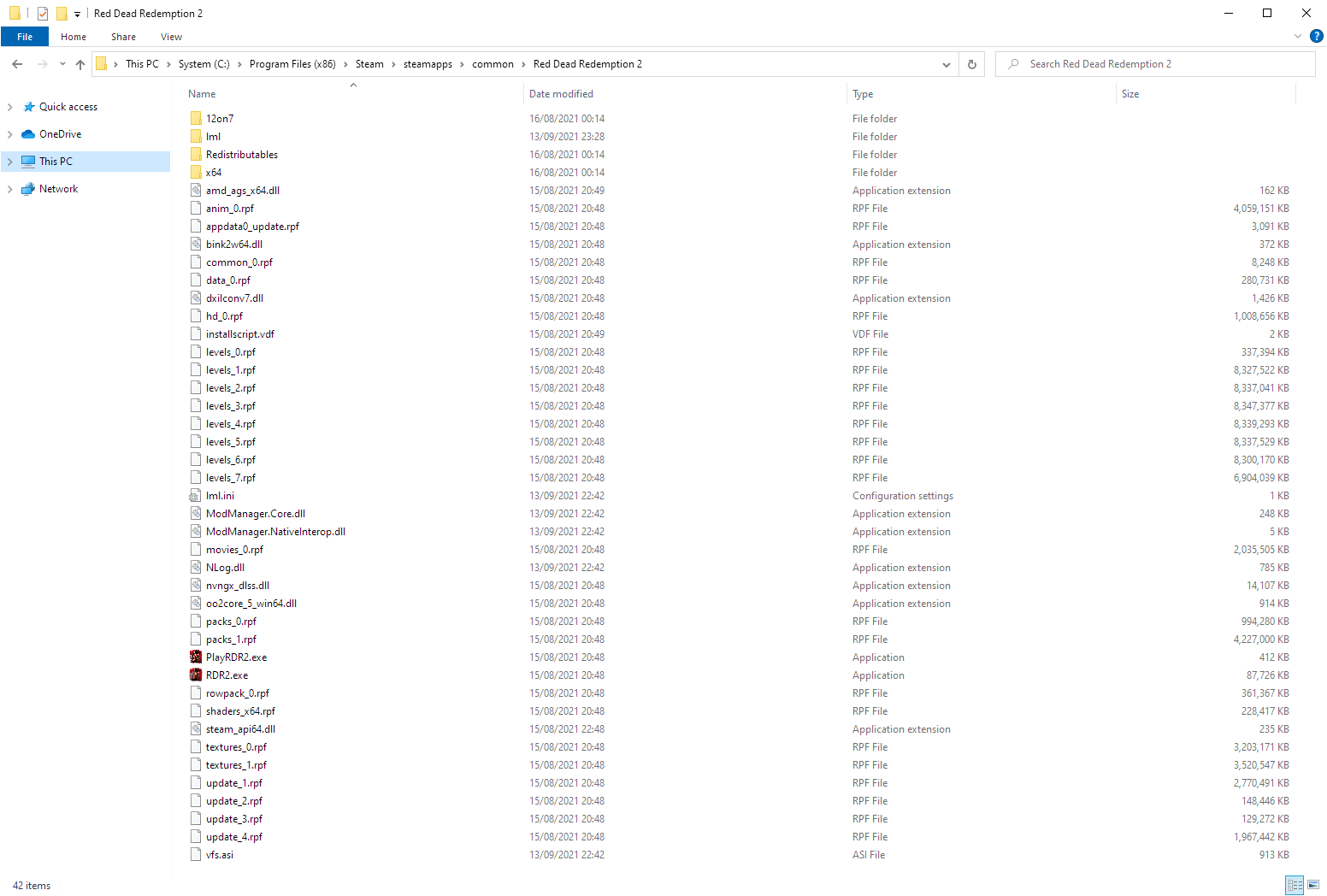Image resolution: width=1327 pixels, height=896 pixels.
Task: Switch to Large icons view layout
Action: [x=1313, y=885]
